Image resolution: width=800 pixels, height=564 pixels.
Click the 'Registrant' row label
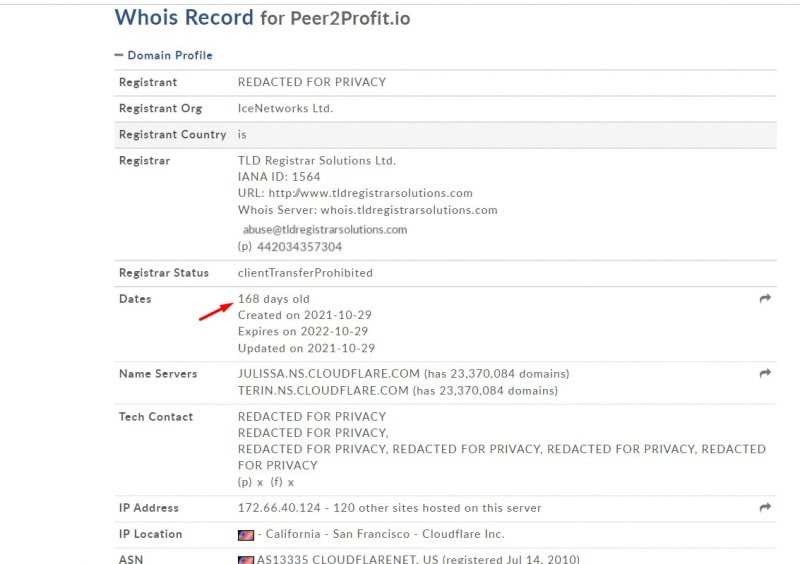point(148,83)
